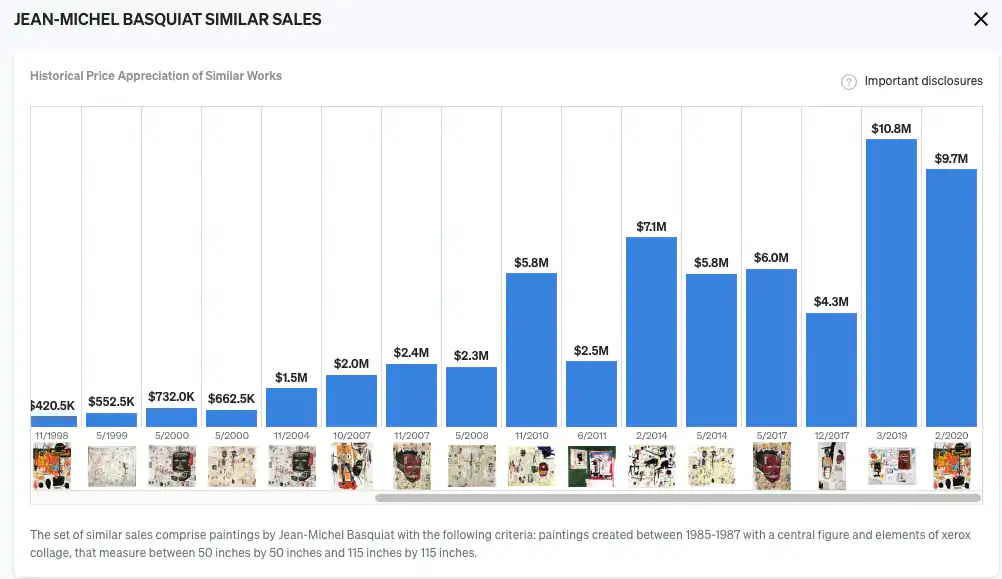Screen dimensions: 1002x579
Task: Select the $4.3M bar for 12/2017
Action: point(831,370)
